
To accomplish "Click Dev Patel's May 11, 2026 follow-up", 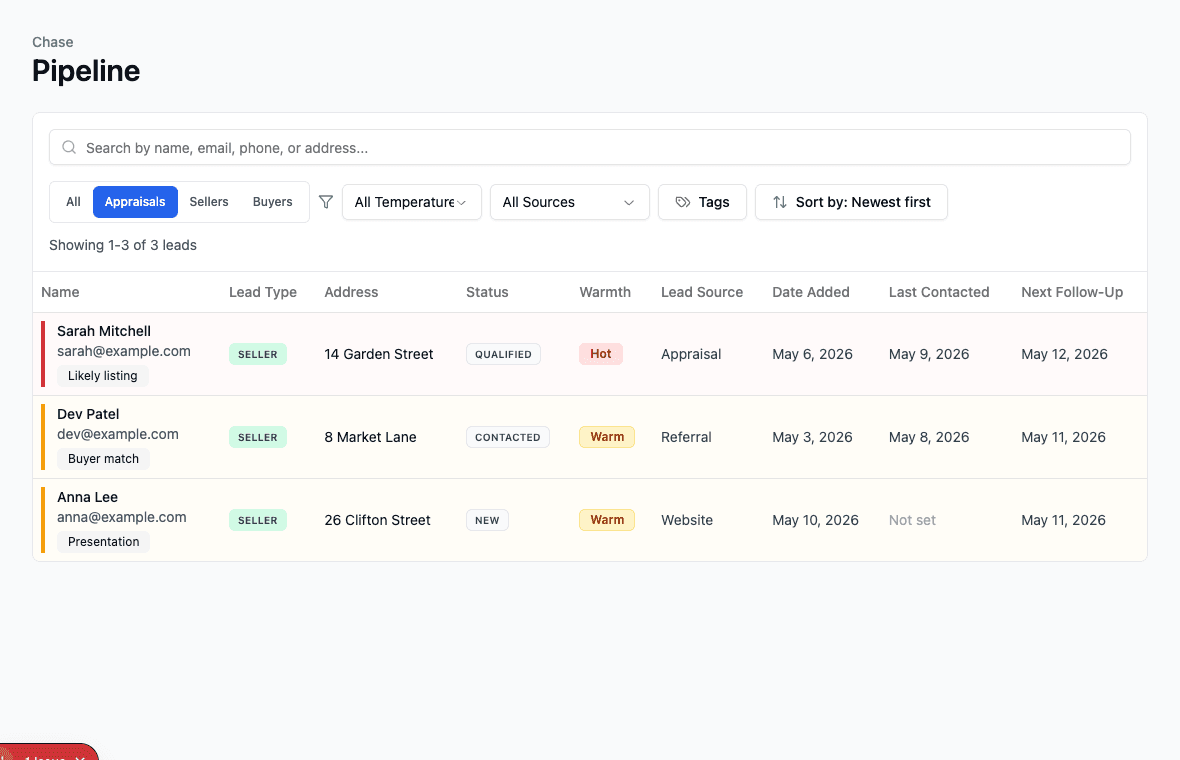I will (x=1063, y=437).
